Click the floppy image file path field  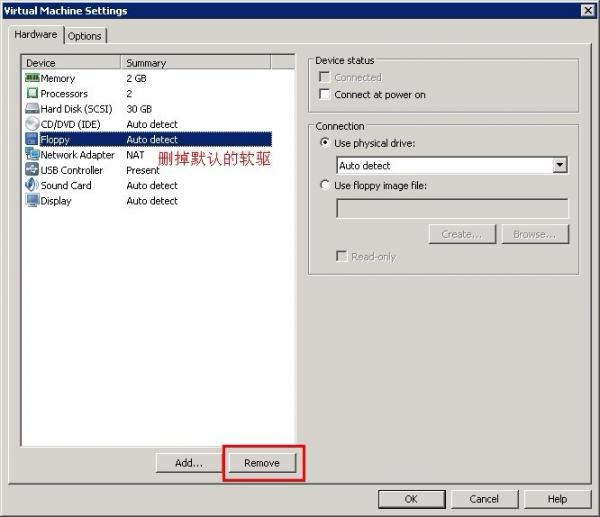(452, 208)
